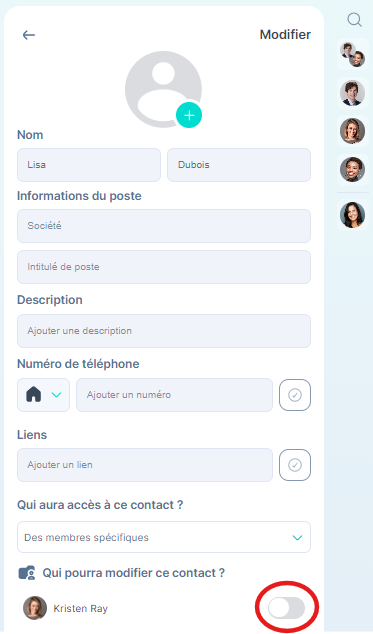Click the Intitulé de poste field
This screenshot has width=373, height=634.
pyautogui.click(x=164, y=267)
